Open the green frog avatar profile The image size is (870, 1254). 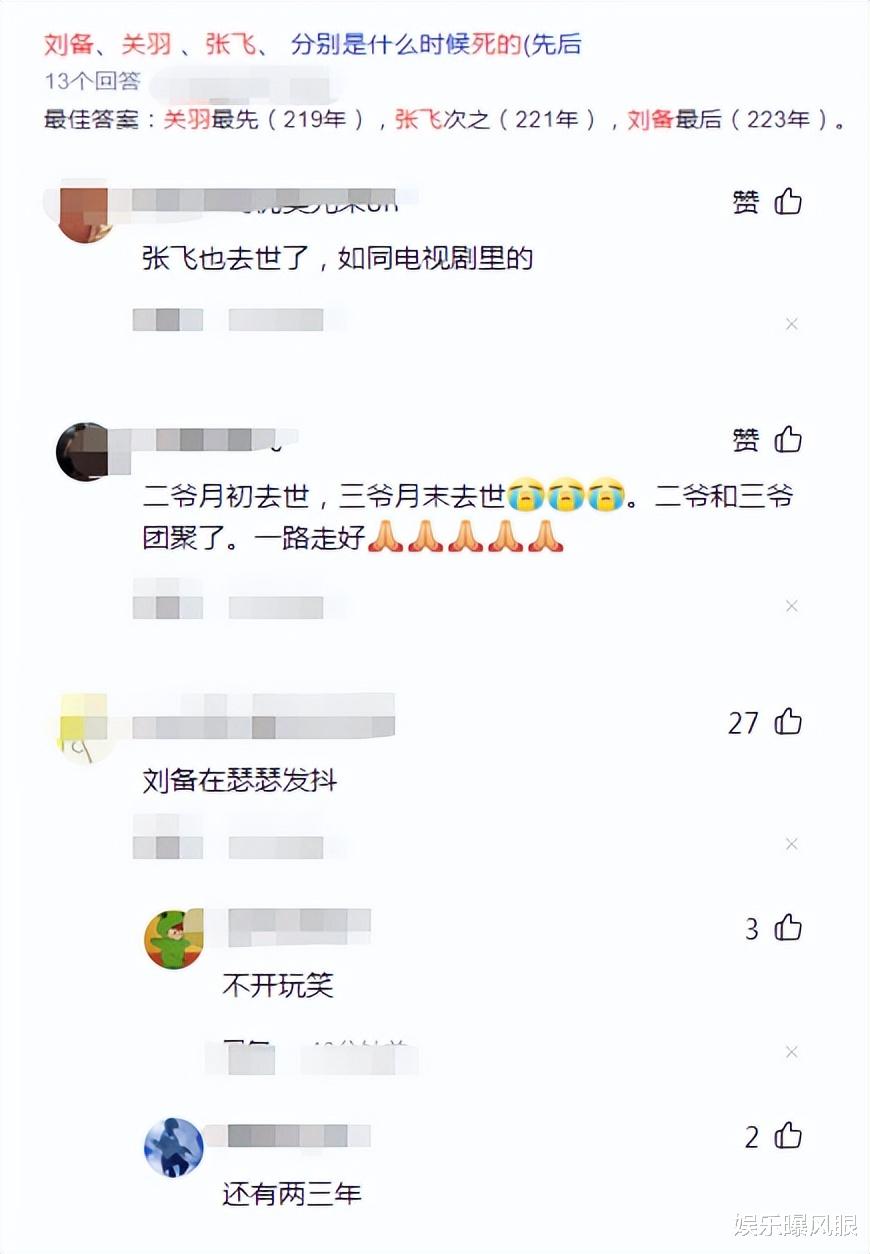tap(174, 939)
